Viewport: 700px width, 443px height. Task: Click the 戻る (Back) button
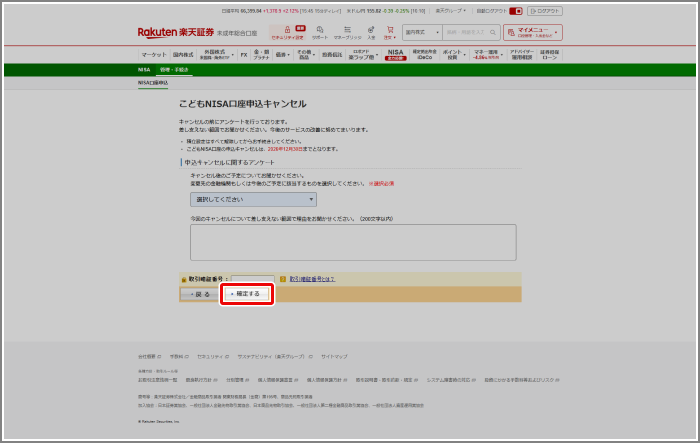click(200, 294)
